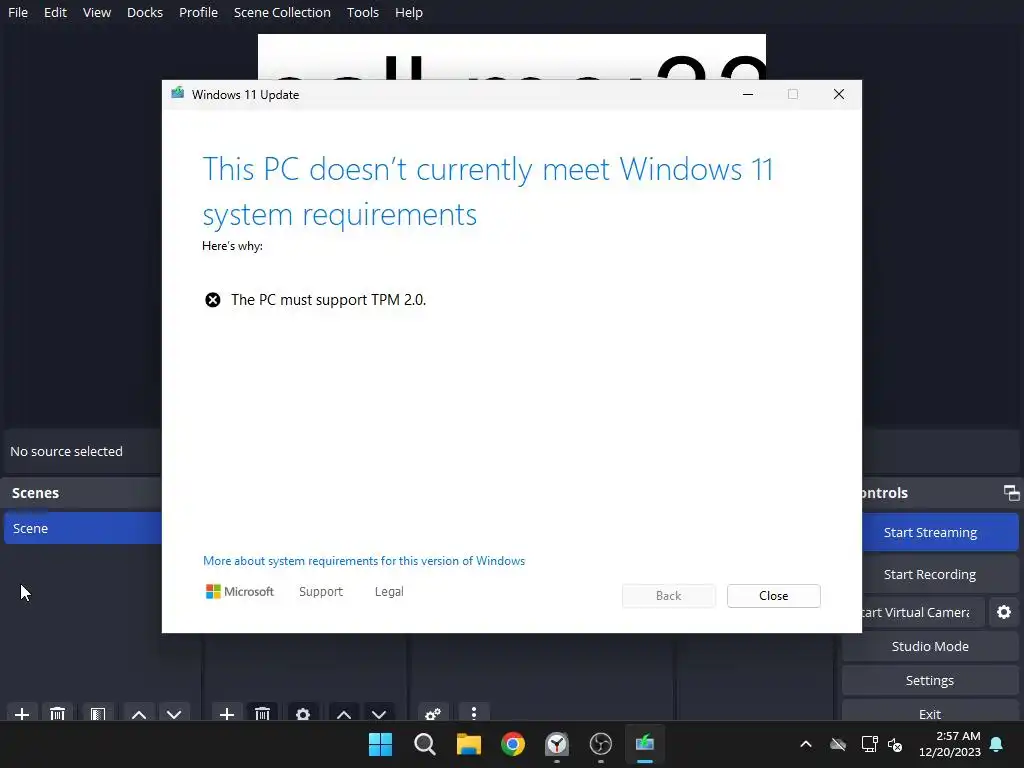
Task: Add a new scene with the plus icon in Scenes toolbar
Action: click(22, 714)
